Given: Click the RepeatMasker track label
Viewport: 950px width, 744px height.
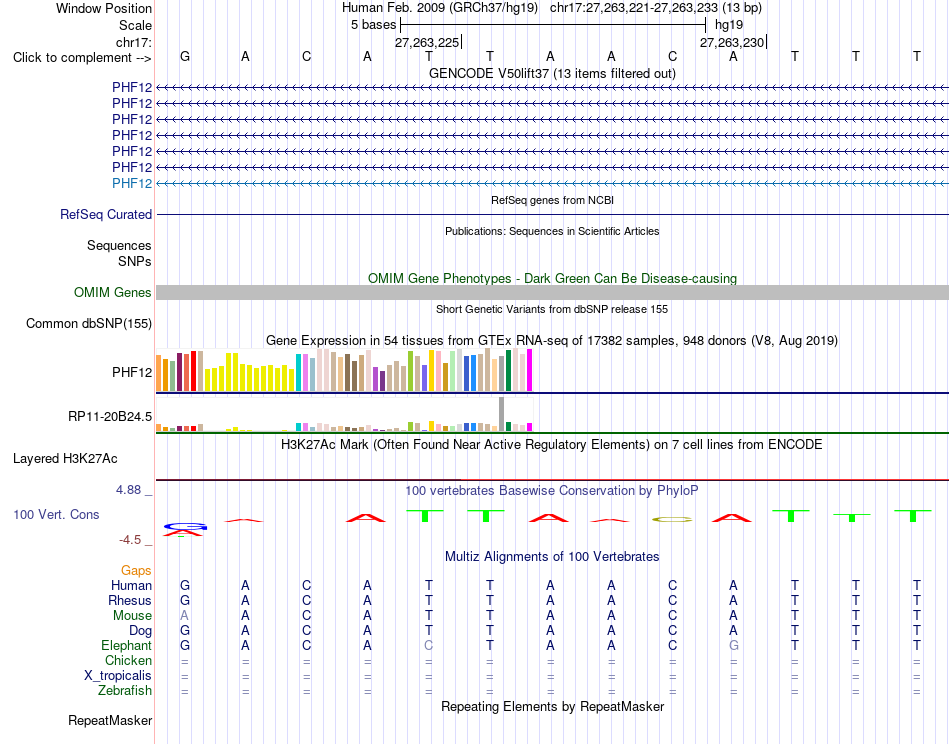Looking at the screenshot, I should coord(110,720).
